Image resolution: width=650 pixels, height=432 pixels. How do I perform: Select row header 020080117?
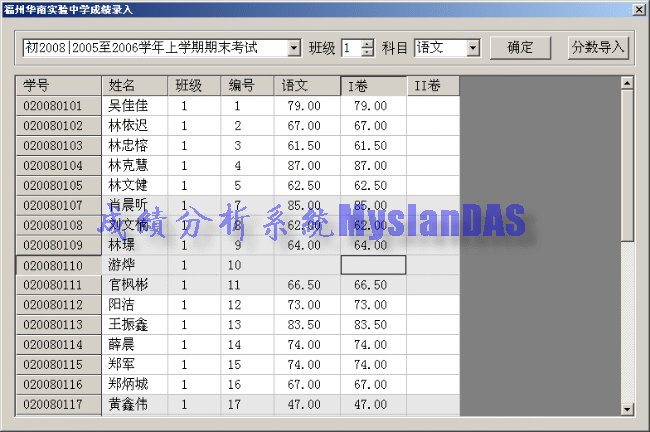tap(58, 405)
